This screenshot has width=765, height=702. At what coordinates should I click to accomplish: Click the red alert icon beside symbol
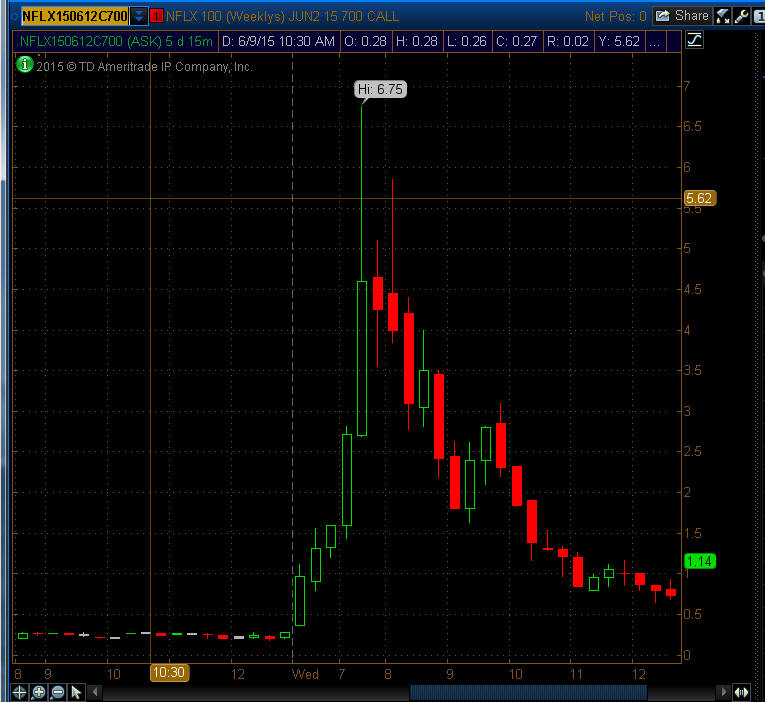pos(157,16)
